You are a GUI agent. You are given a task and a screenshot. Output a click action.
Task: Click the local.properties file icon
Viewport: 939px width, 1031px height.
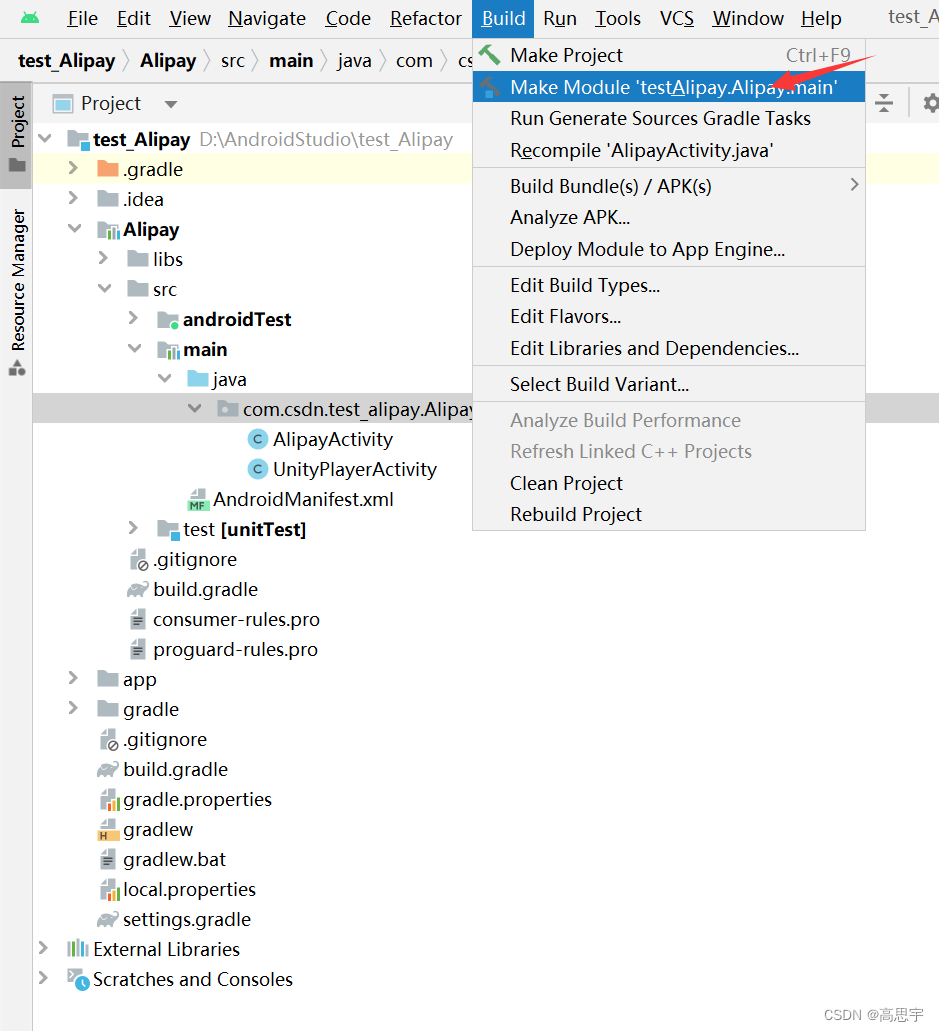tap(110, 890)
